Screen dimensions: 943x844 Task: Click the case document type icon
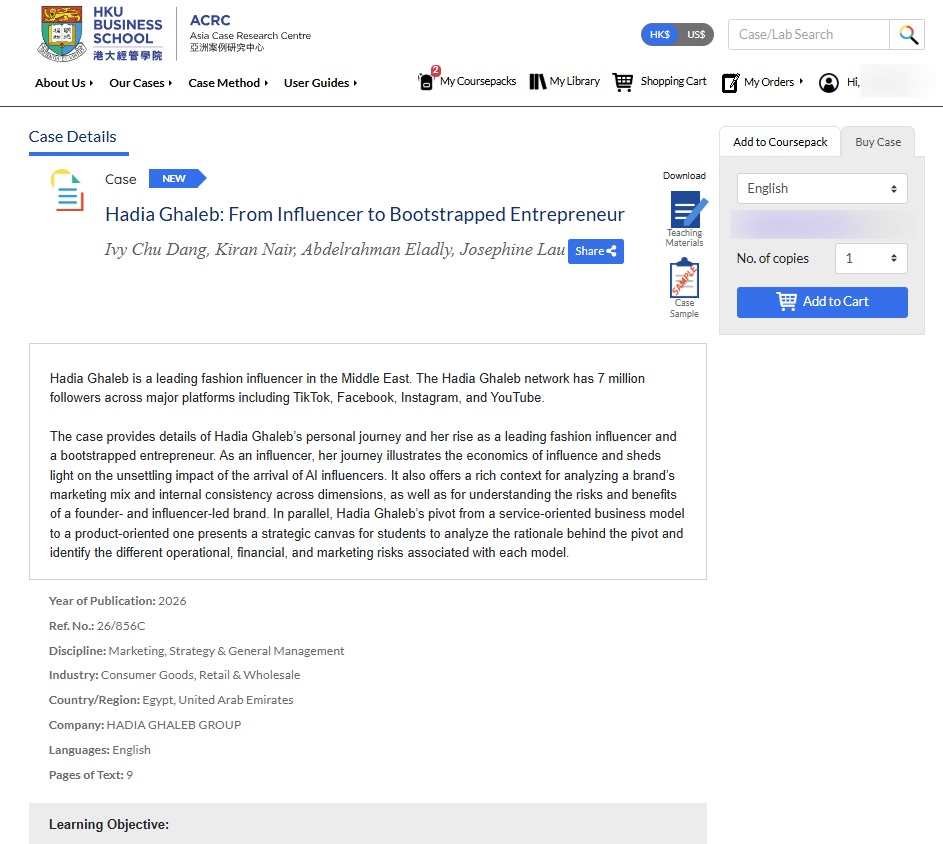[67, 190]
